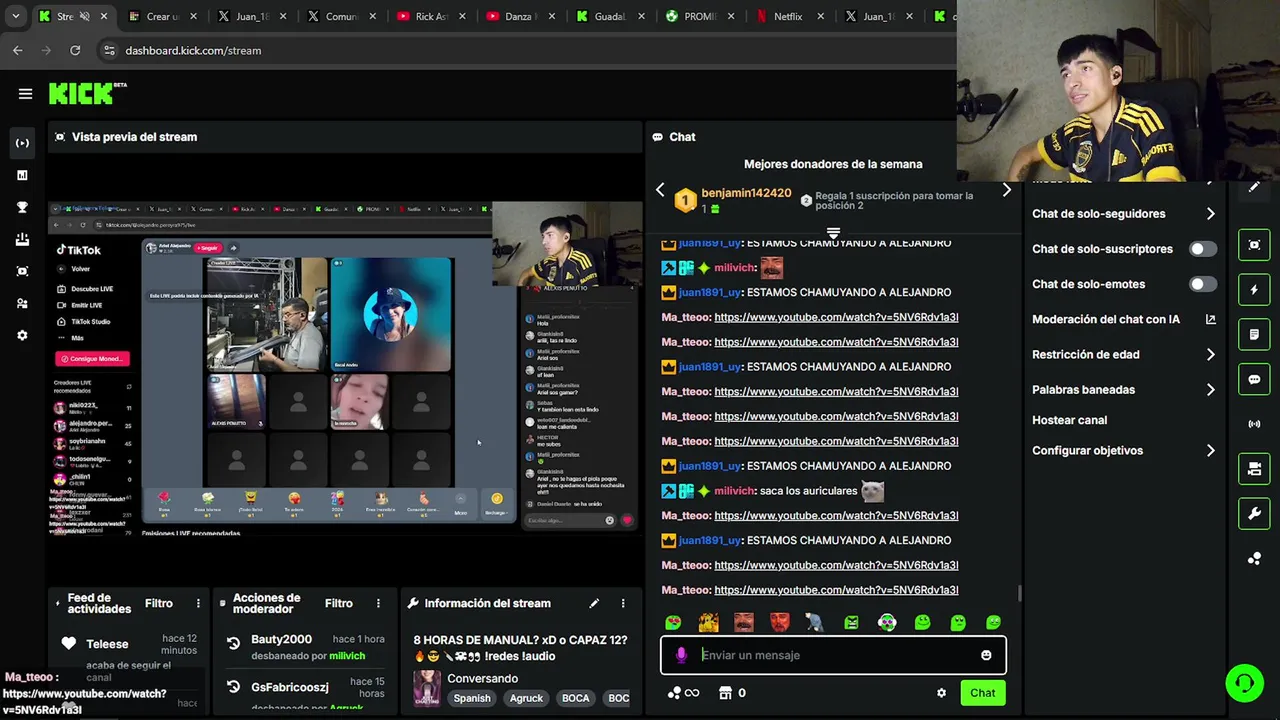The image size is (1280, 720).
Task: Unmute the Kick stream browser tab
Action: pyautogui.click(x=84, y=16)
